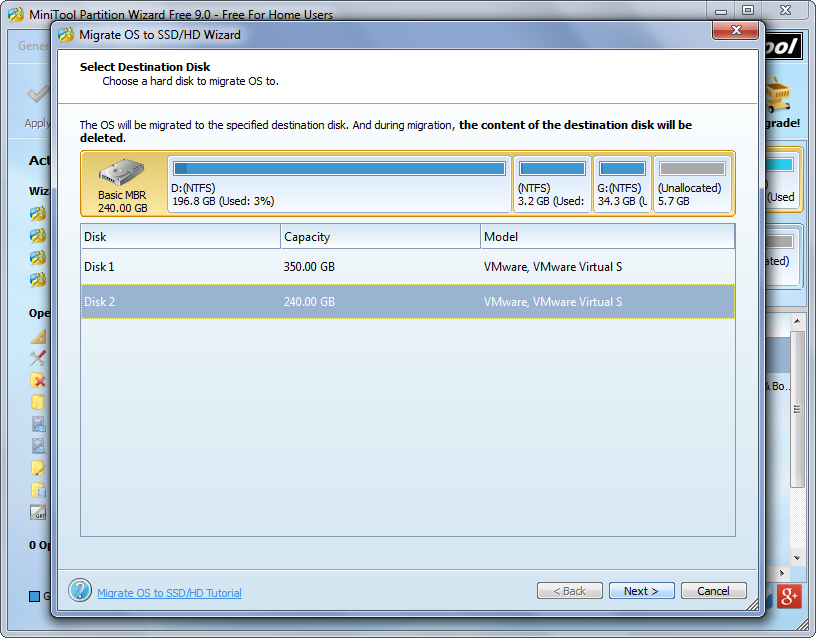Minimize the MiniTool Partition Wizard main window

click(x=721, y=10)
